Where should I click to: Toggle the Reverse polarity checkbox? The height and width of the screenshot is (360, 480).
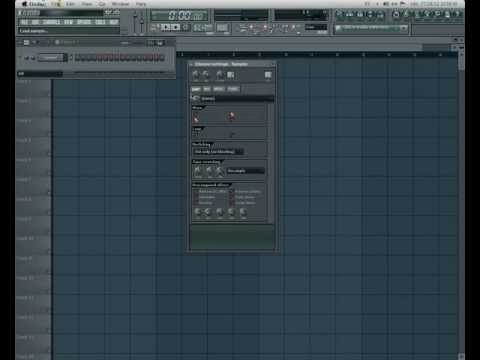(232, 191)
